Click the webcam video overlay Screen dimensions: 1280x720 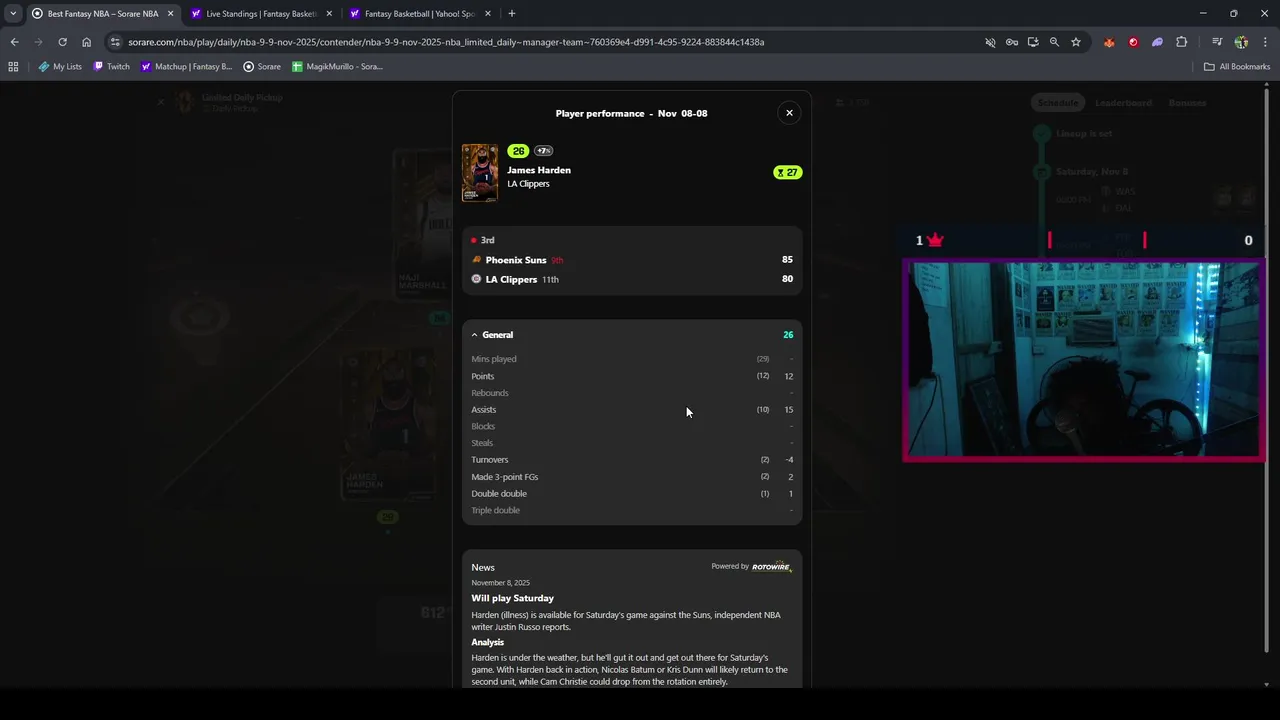[x=1084, y=360]
